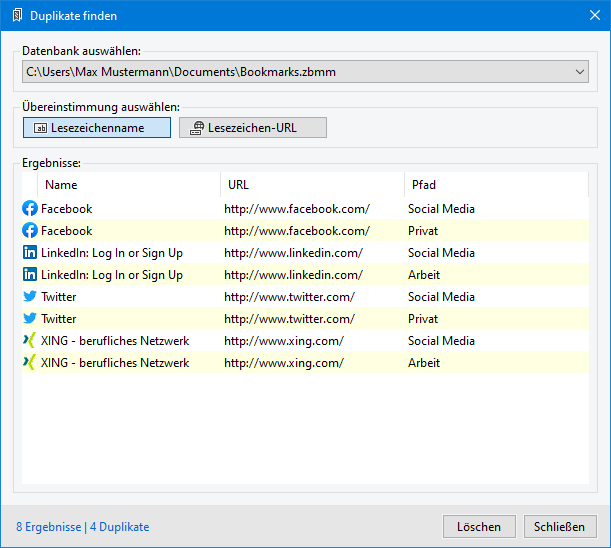Click the linkedin.com URL in the Arbeit row

(293, 275)
